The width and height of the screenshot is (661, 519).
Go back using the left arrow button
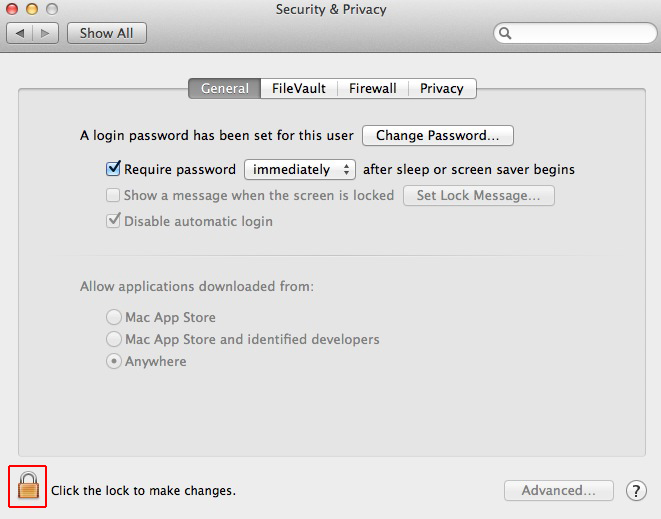[x=20, y=33]
